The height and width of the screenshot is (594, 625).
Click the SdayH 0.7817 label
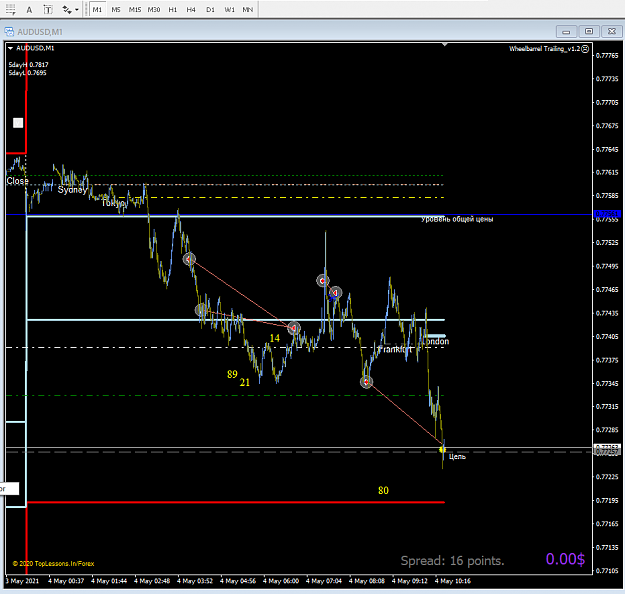(28, 65)
